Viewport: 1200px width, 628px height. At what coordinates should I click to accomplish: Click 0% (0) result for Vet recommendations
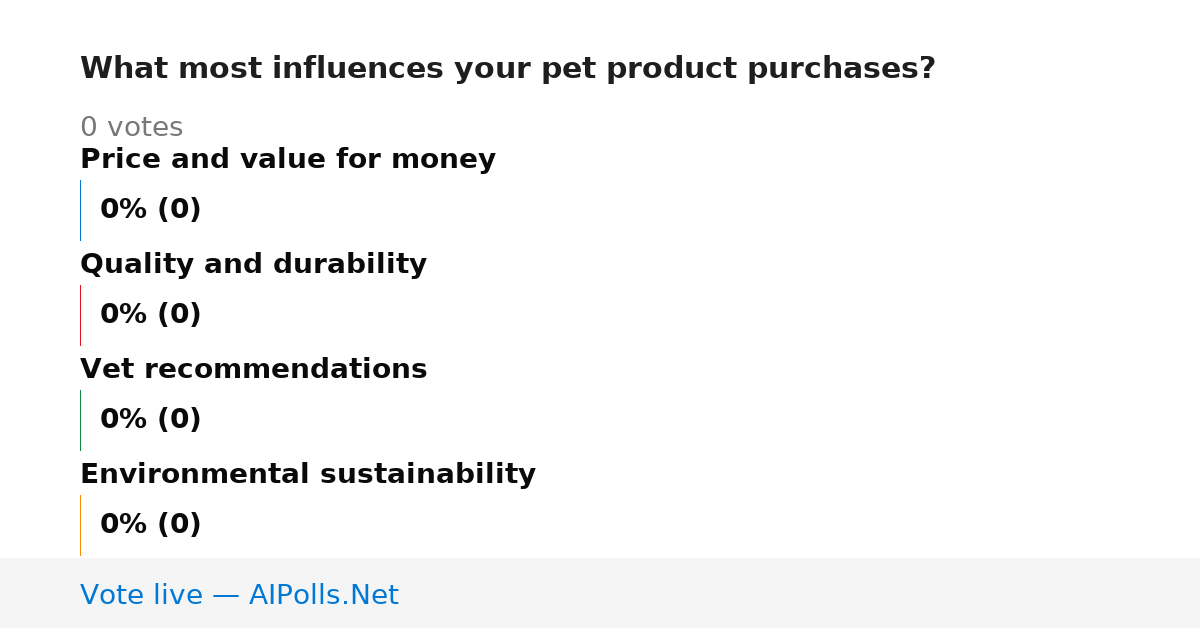[x=151, y=420]
